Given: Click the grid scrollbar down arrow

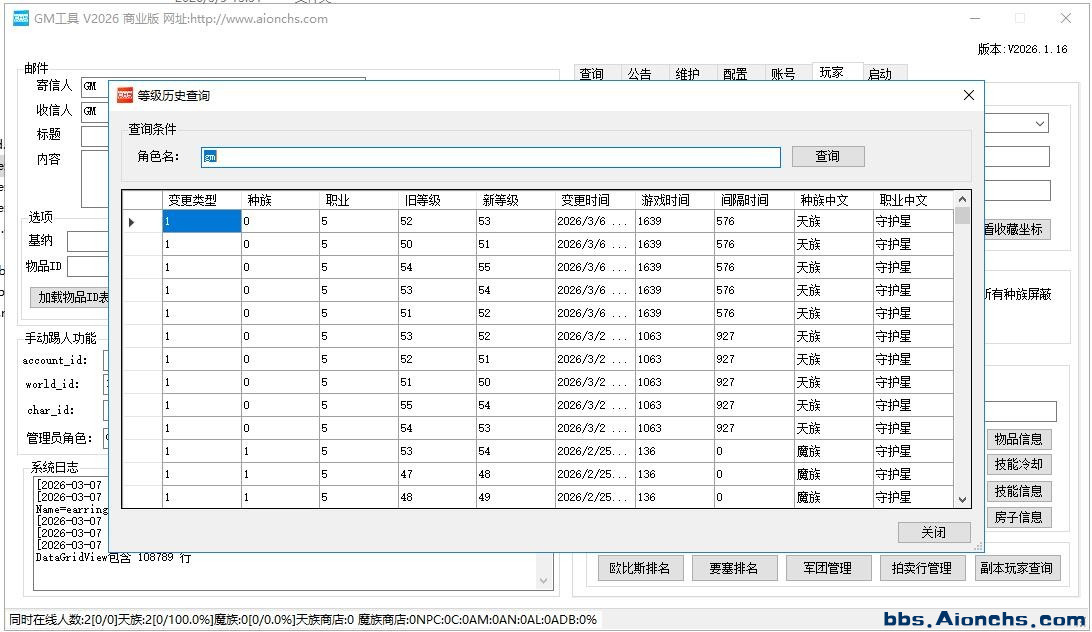Looking at the screenshot, I should 962,499.
